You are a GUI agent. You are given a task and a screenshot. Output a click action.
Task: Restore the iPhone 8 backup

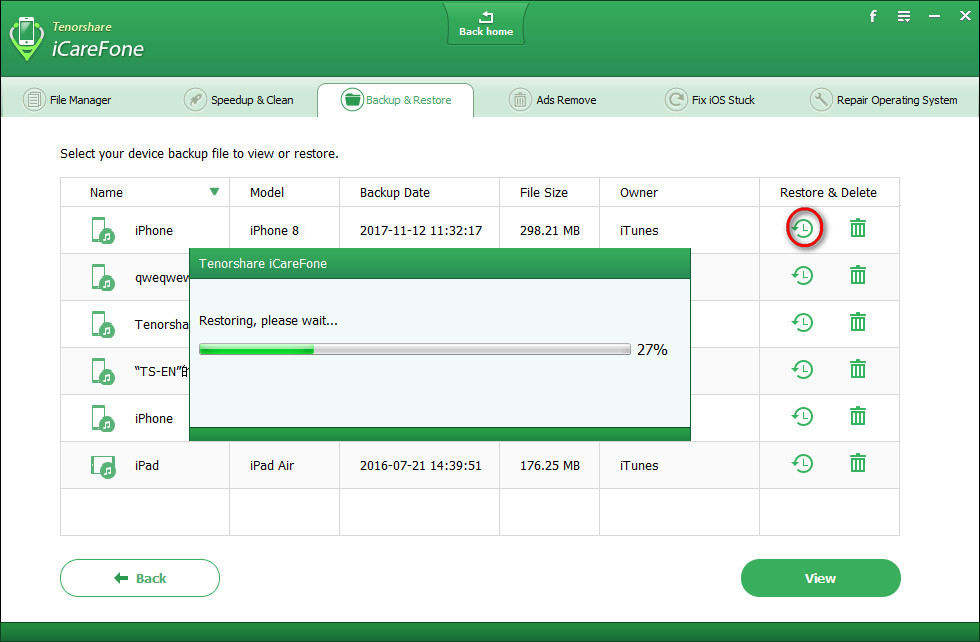tap(803, 229)
